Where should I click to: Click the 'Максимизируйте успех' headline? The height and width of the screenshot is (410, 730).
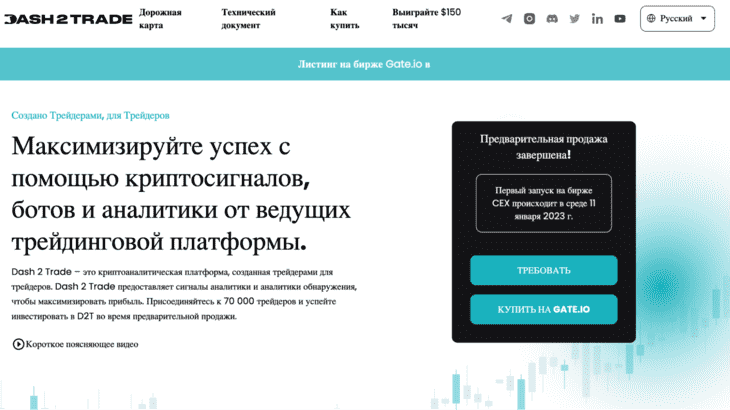(x=181, y=194)
